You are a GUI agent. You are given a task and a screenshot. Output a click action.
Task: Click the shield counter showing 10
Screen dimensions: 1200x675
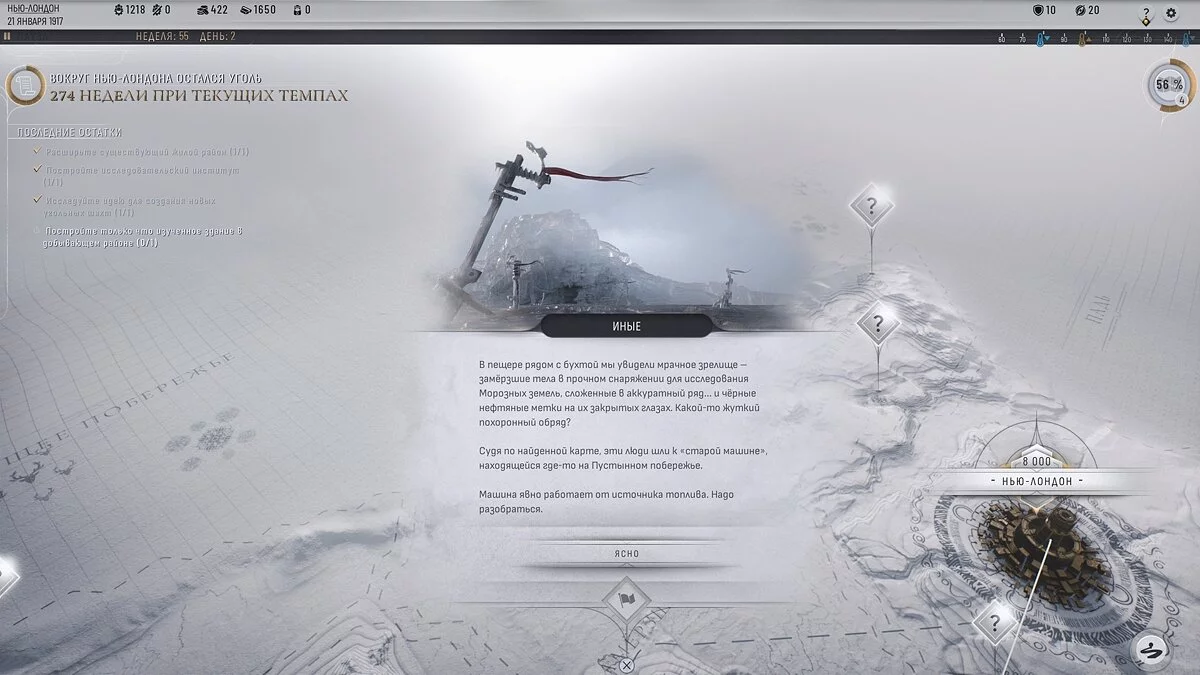point(1044,10)
